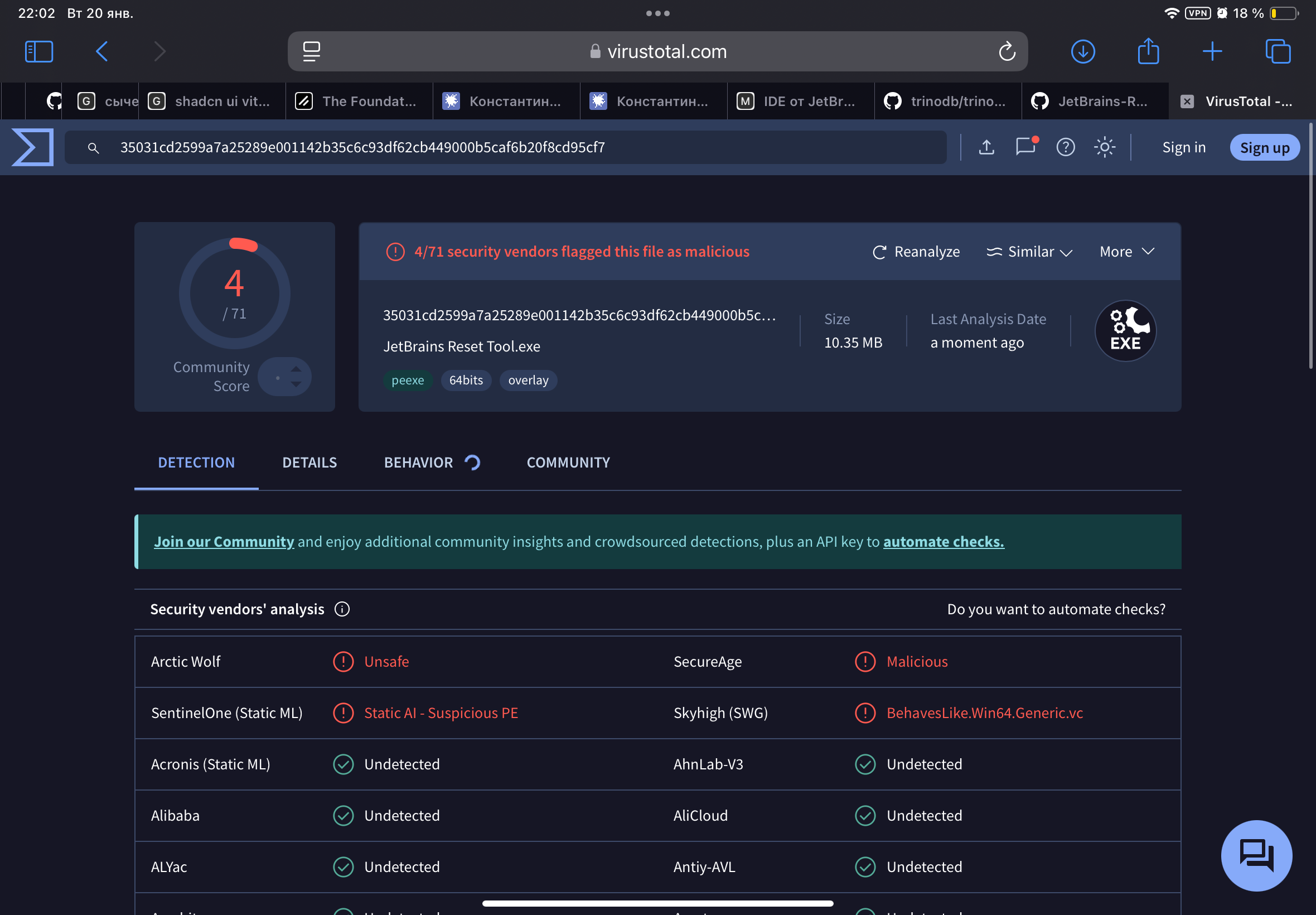Click the upload file icon

(x=986, y=147)
